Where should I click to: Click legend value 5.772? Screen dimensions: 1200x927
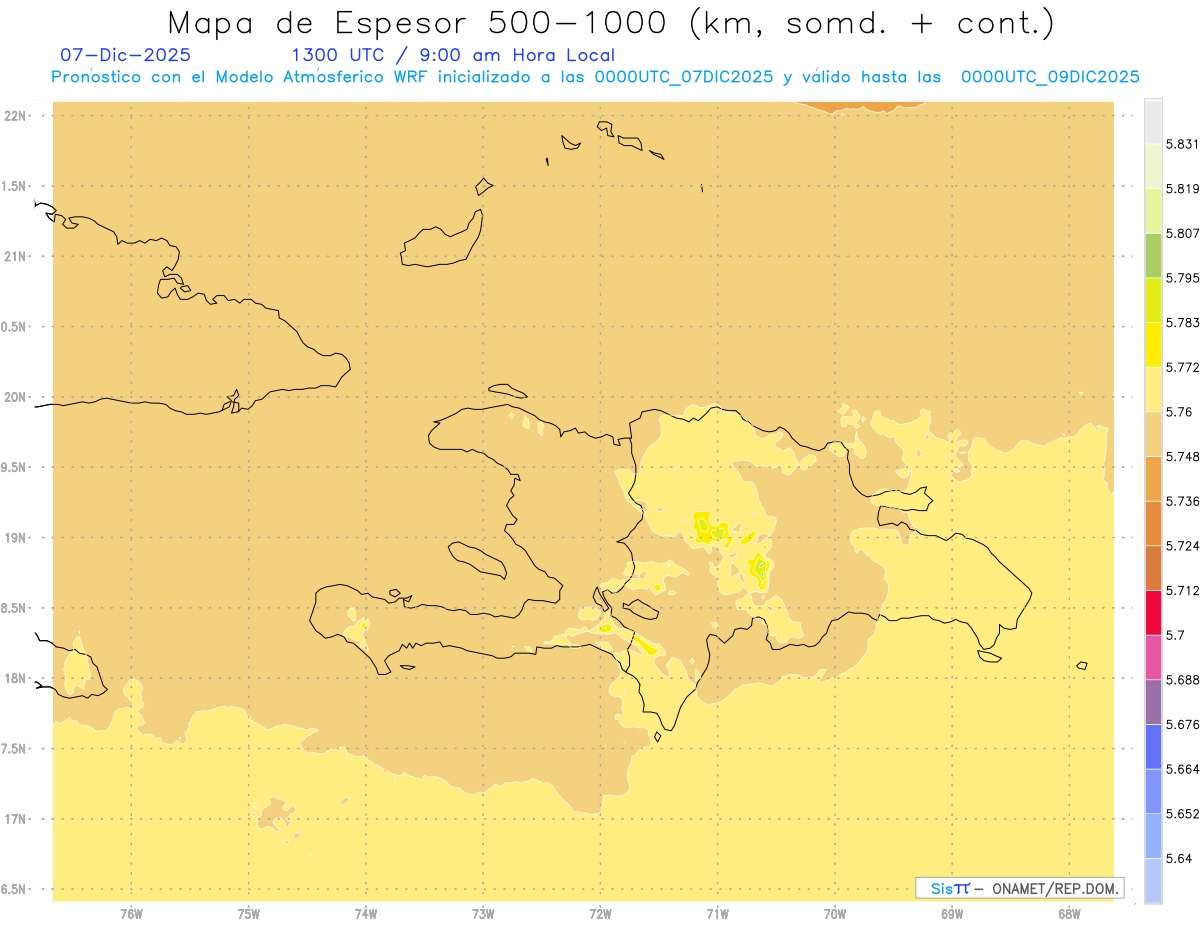1182,367
